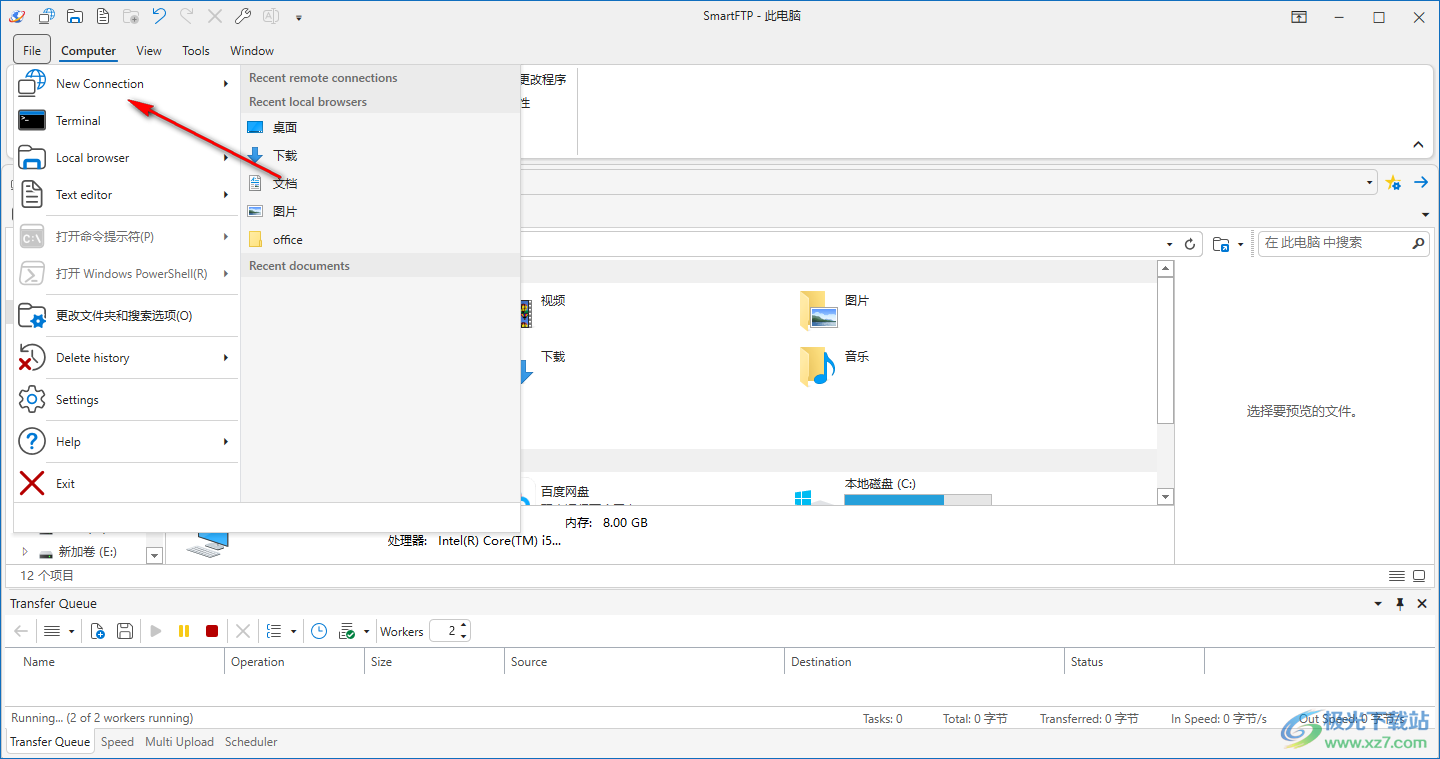
Task: Pin the Transfer Queue panel
Action: click(x=1400, y=604)
